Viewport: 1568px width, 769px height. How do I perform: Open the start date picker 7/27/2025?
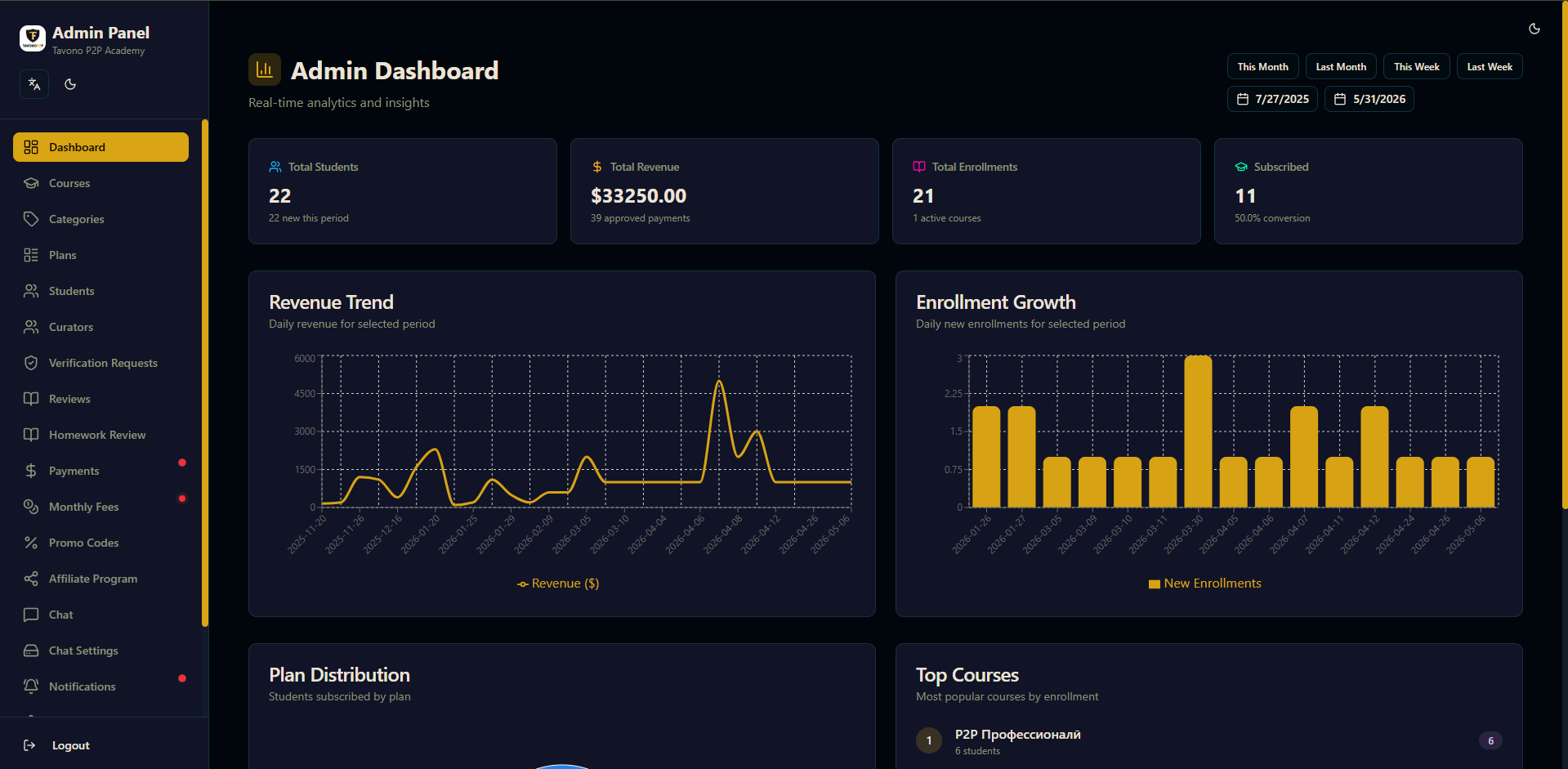click(1272, 99)
